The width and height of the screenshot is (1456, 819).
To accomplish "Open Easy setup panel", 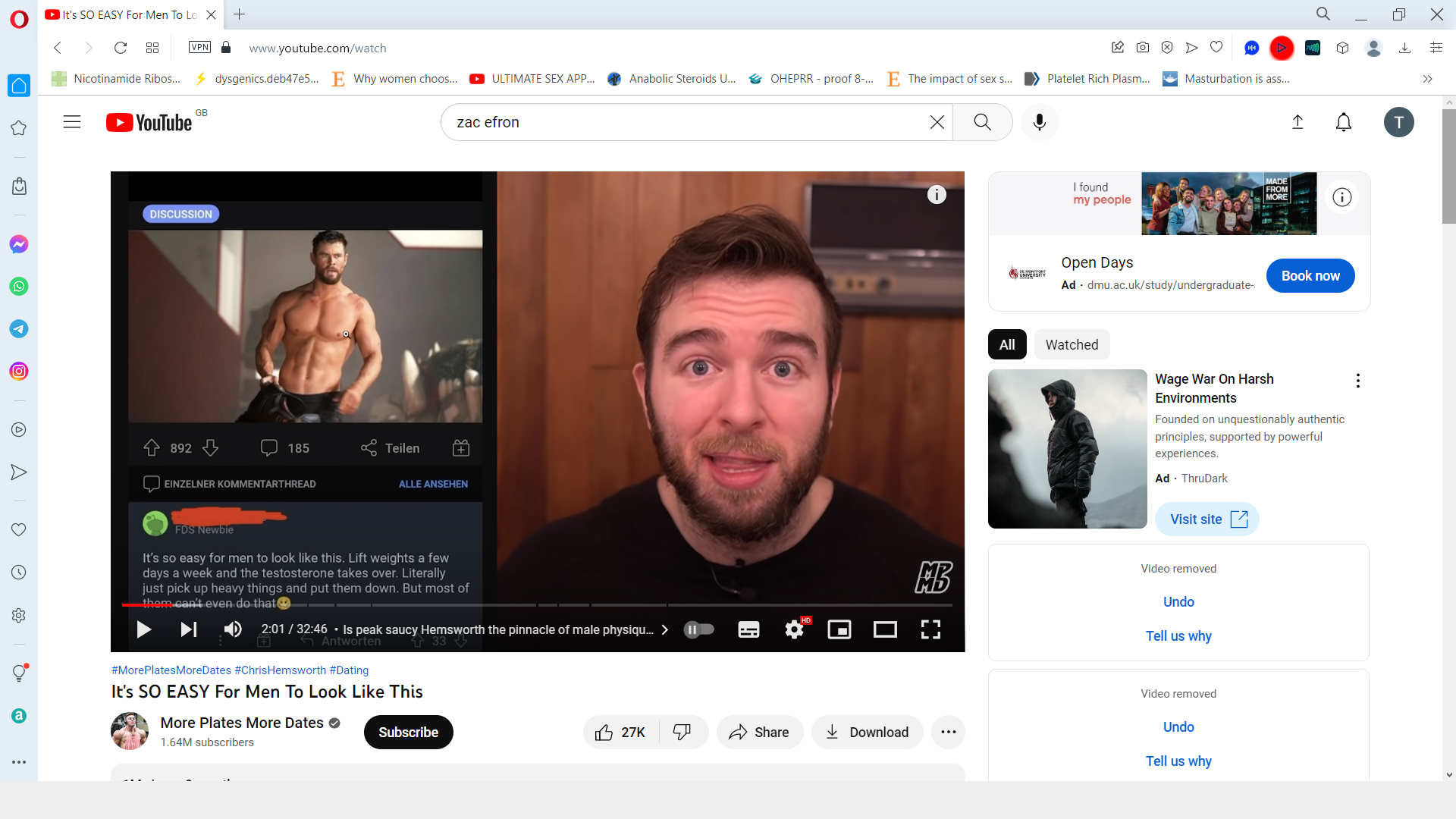I will click(1436, 48).
